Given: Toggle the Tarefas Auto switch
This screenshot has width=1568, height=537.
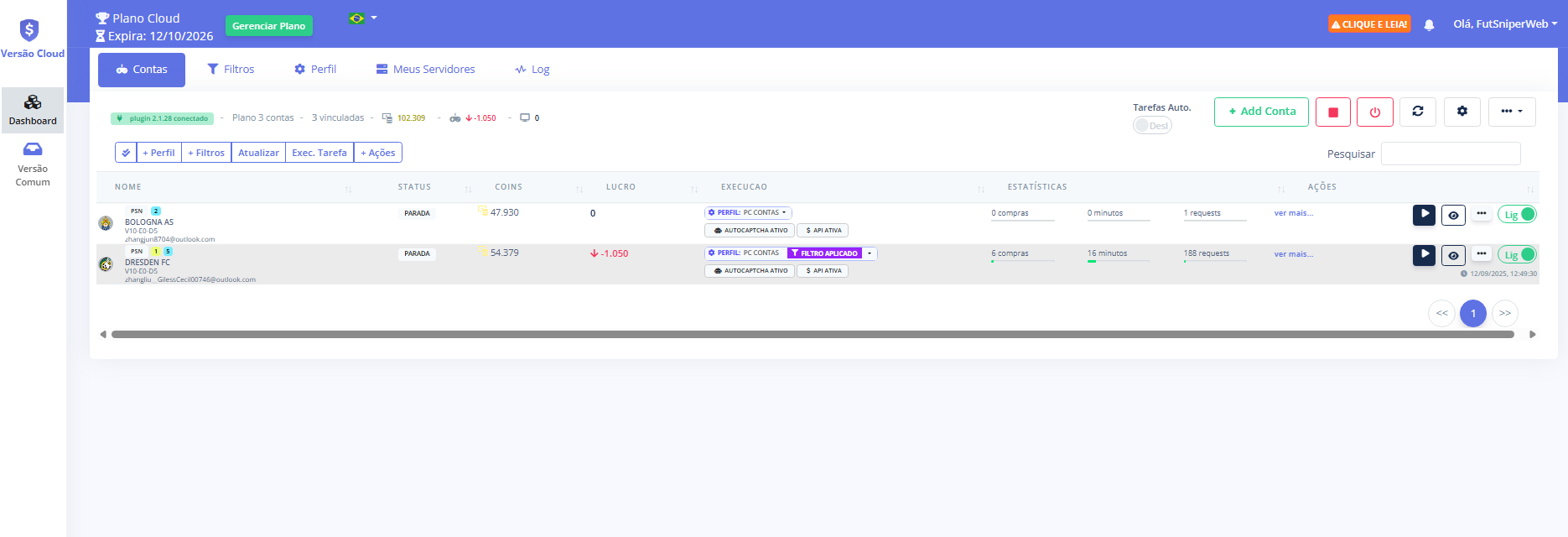Looking at the screenshot, I should coord(1152,126).
